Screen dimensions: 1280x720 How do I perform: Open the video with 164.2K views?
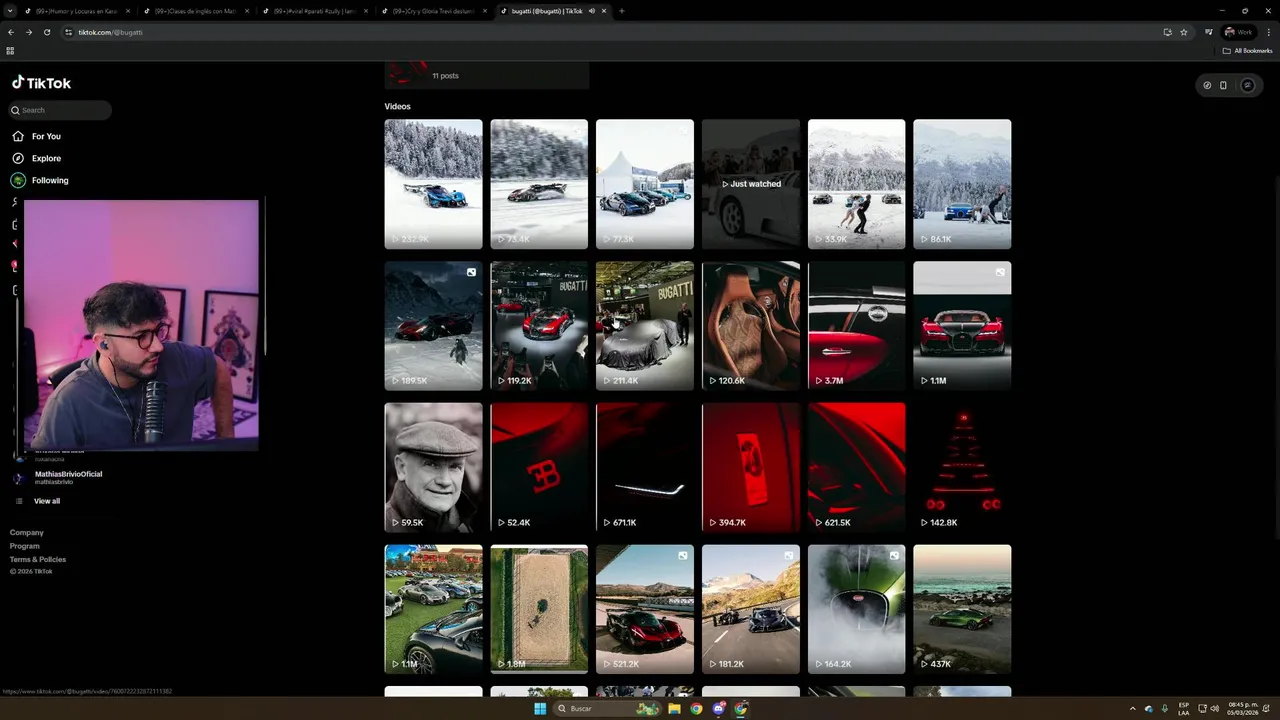click(x=857, y=609)
